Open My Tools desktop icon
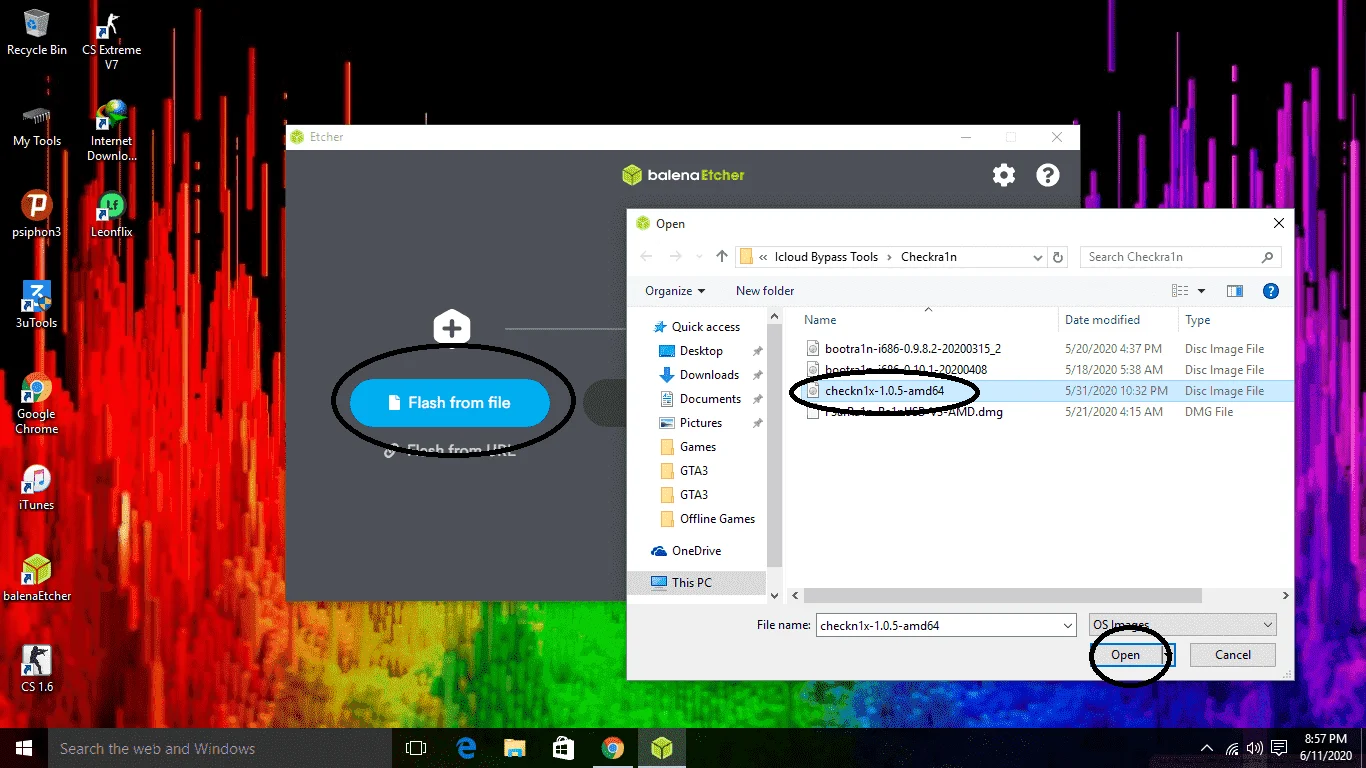Viewport: 1366px width, 768px height. tap(37, 125)
